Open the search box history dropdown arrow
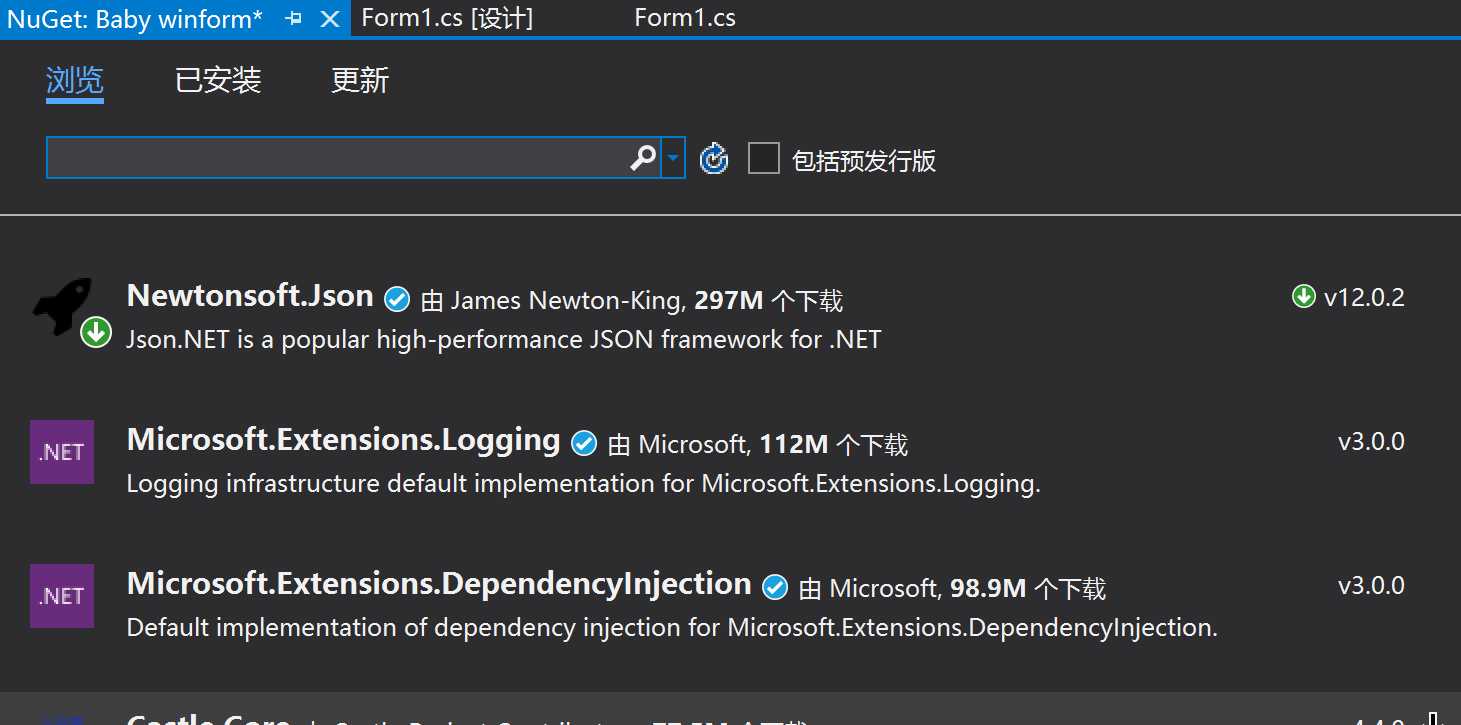Viewport: 1461px width, 725px height. pos(673,158)
